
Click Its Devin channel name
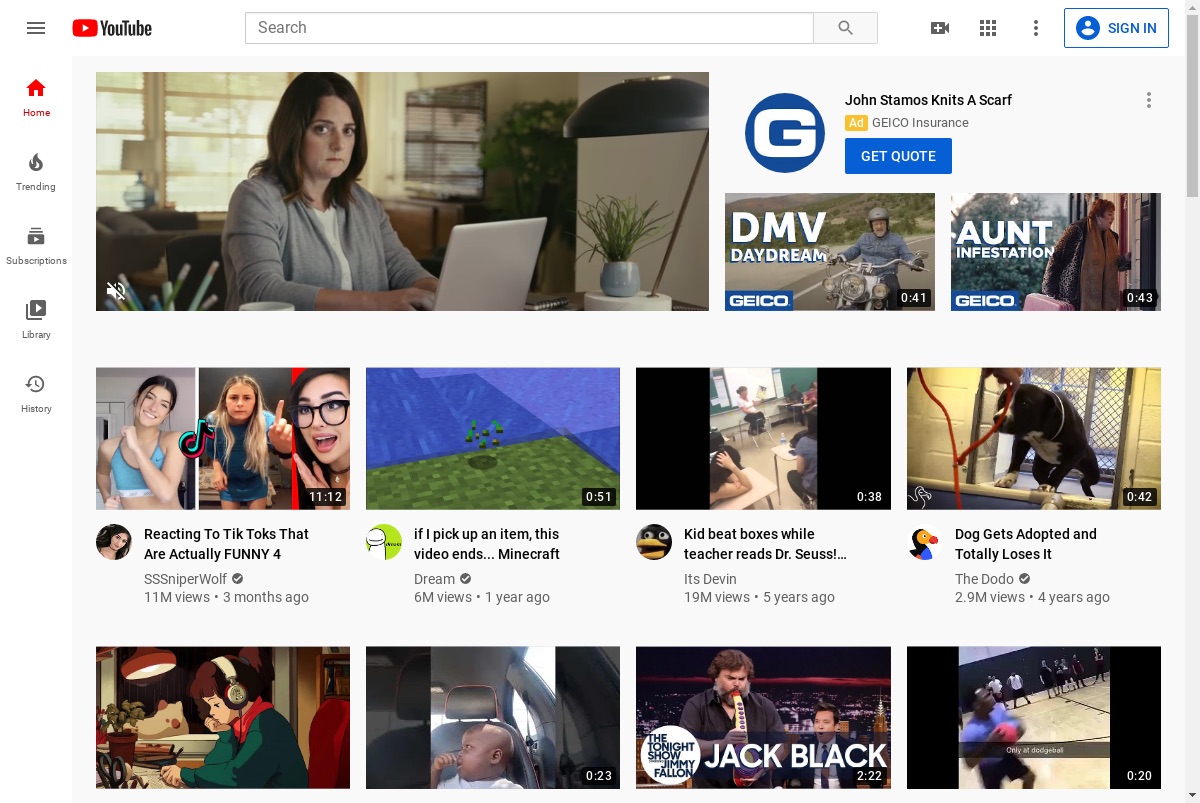pyautogui.click(x=710, y=579)
